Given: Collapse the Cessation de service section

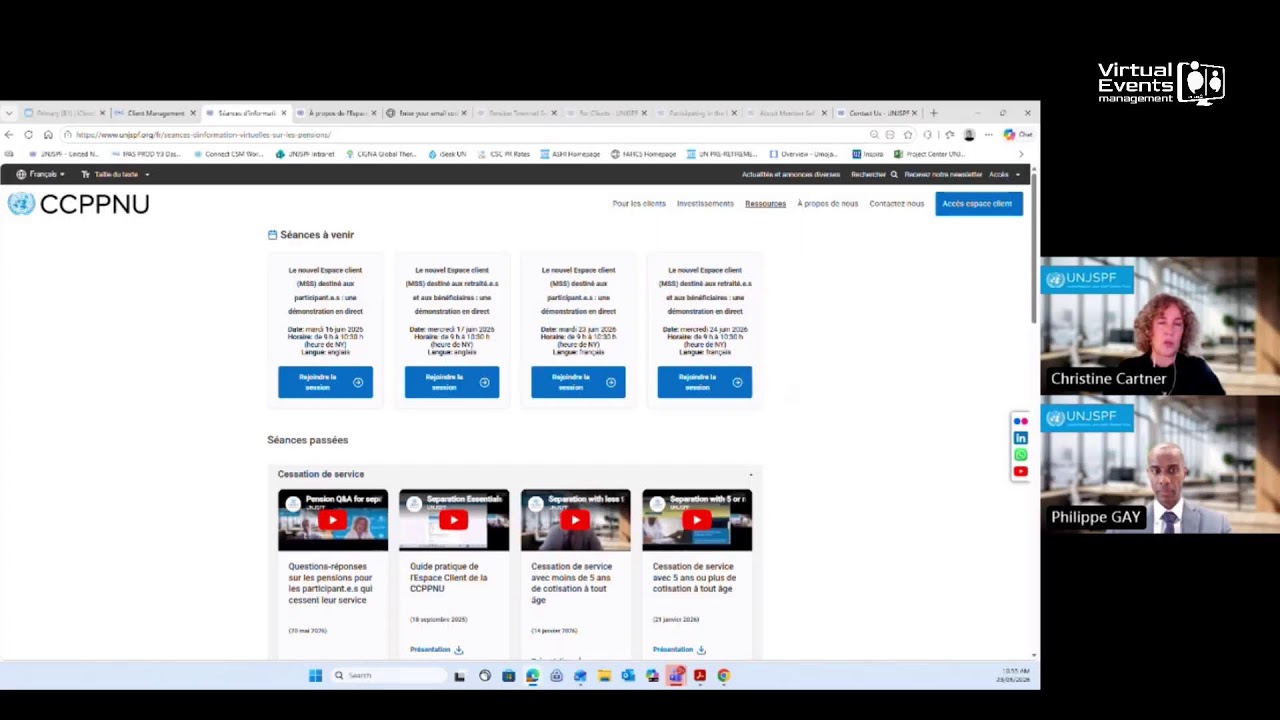Looking at the screenshot, I should 751,474.
